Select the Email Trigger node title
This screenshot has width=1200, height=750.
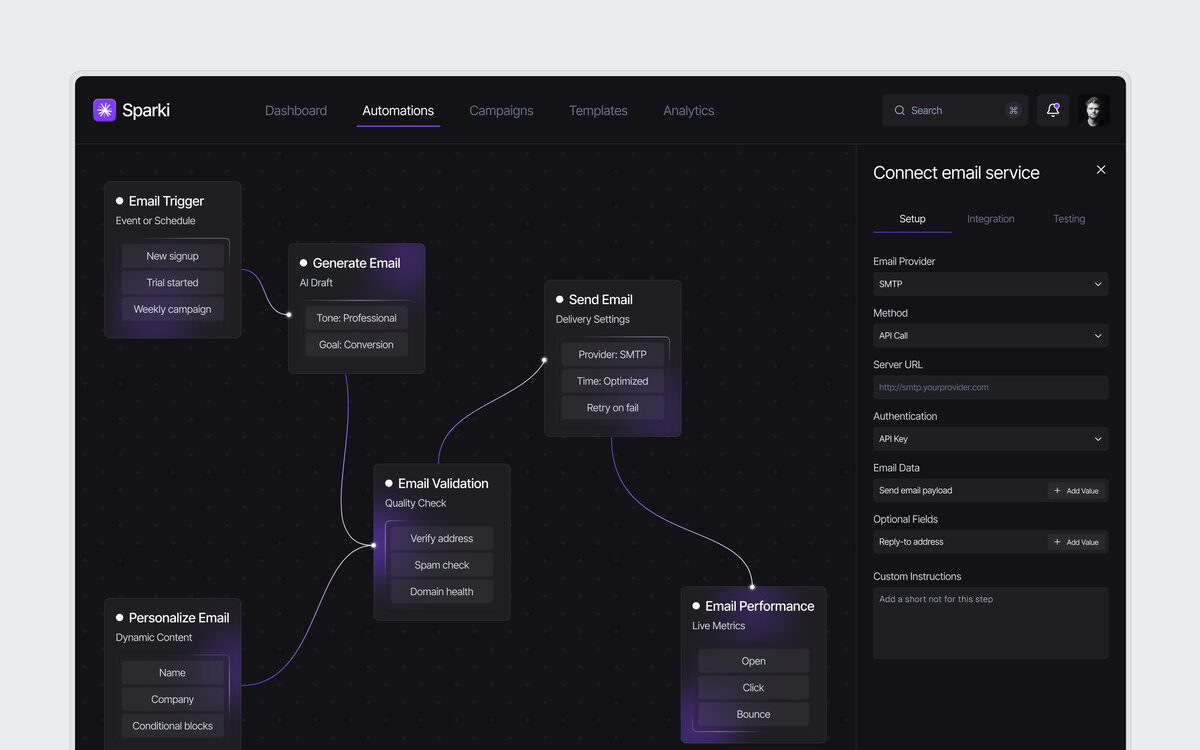166,201
